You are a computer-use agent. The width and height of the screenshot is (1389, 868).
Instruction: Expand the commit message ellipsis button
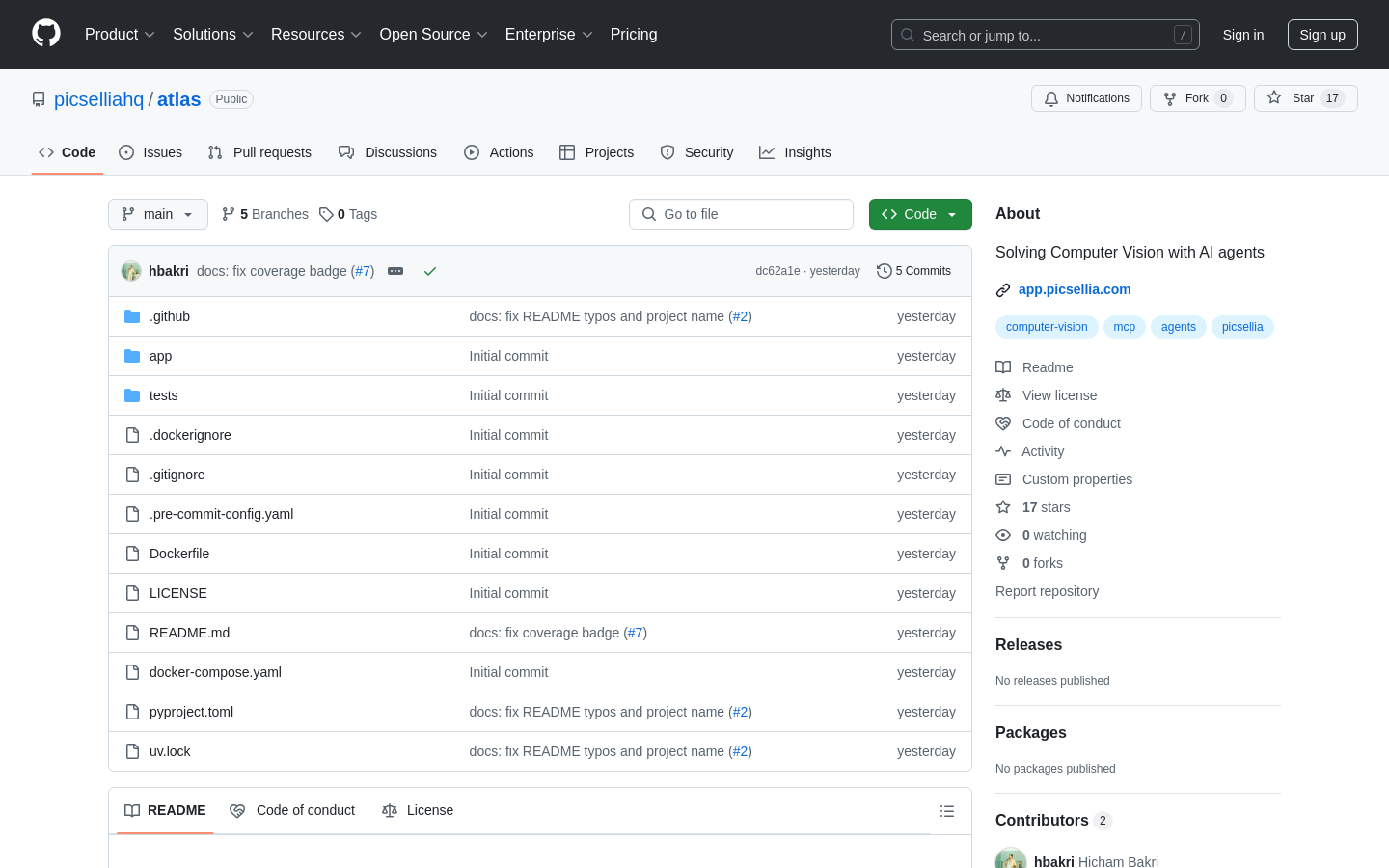[395, 271]
